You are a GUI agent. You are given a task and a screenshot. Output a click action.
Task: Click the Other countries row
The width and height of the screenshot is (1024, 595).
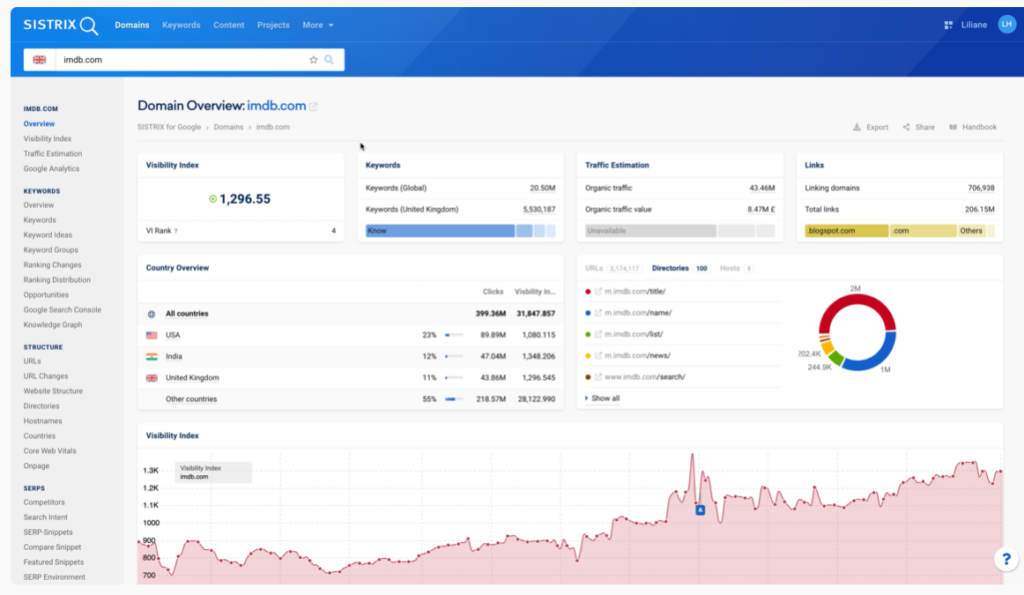click(x=351, y=399)
